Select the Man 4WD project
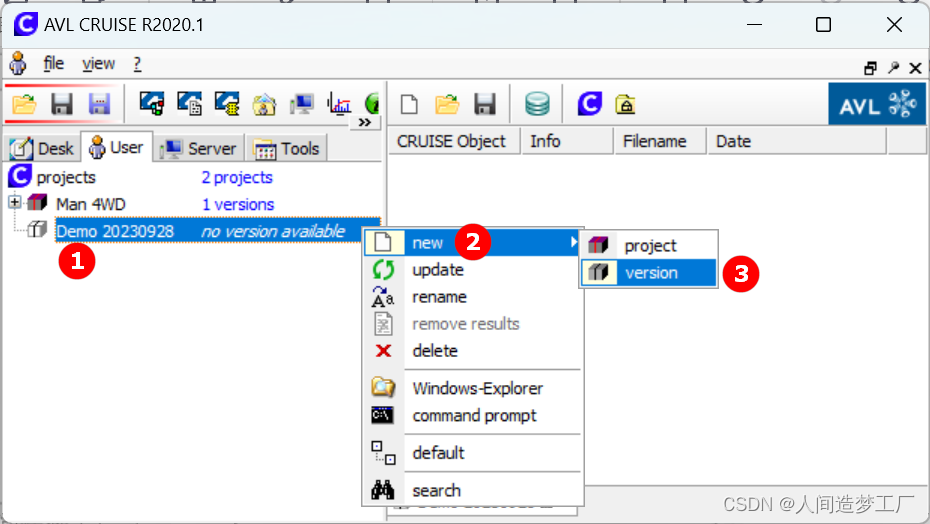This screenshot has width=930, height=524. [x=91, y=205]
